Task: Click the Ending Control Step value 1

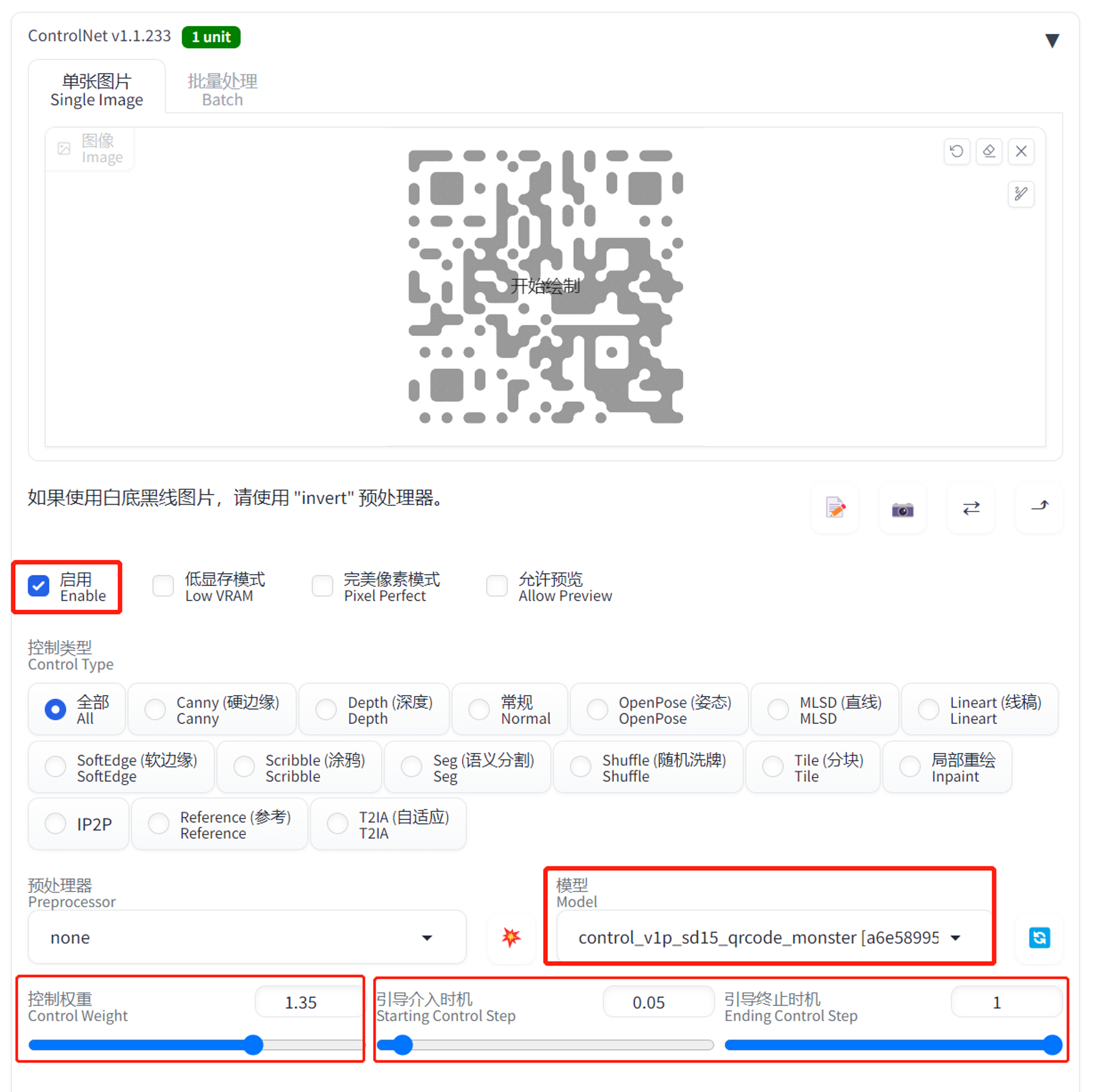Action: 1006,1002
